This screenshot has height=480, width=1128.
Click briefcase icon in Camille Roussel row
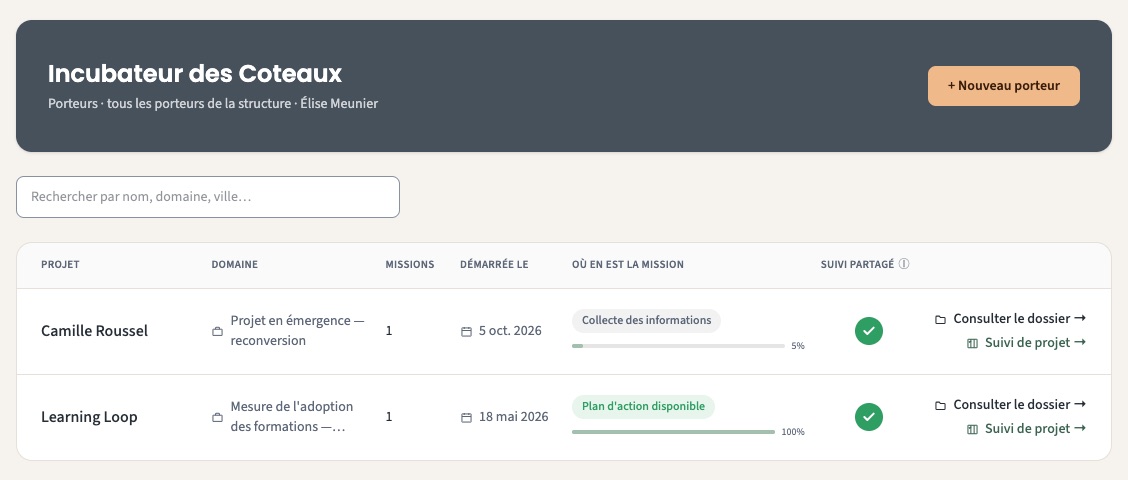coord(217,332)
